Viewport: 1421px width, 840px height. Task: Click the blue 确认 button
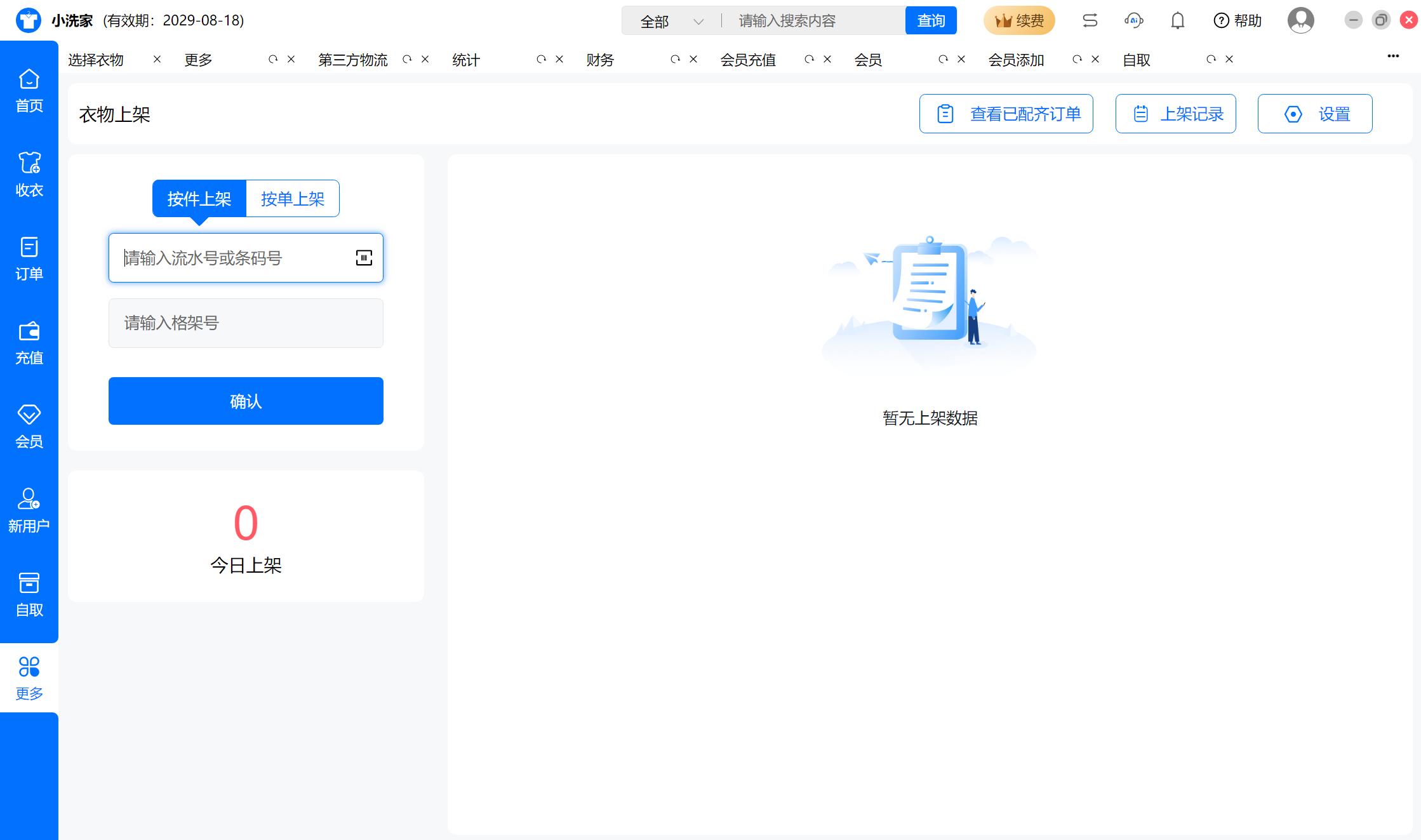pyautogui.click(x=246, y=401)
